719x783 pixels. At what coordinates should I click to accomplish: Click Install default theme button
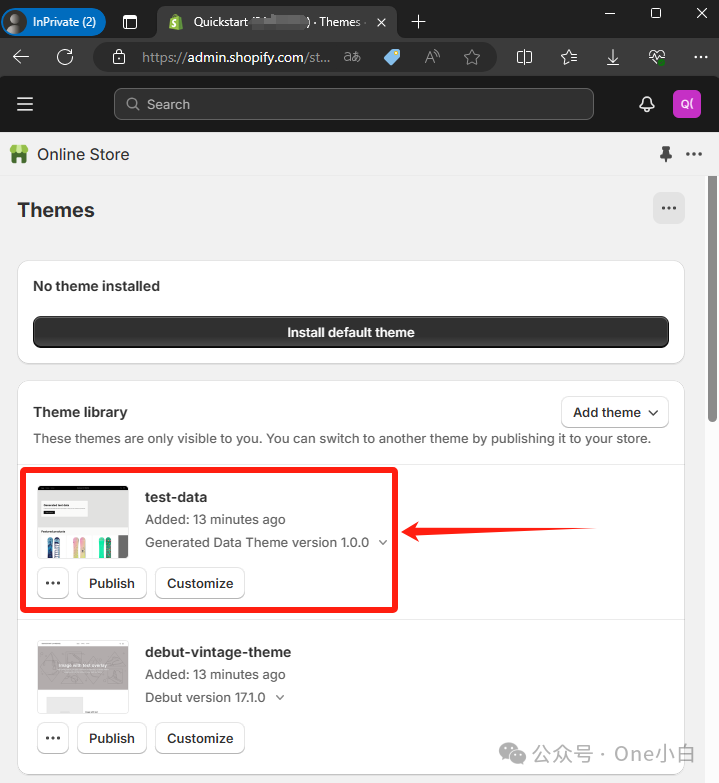click(351, 332)
